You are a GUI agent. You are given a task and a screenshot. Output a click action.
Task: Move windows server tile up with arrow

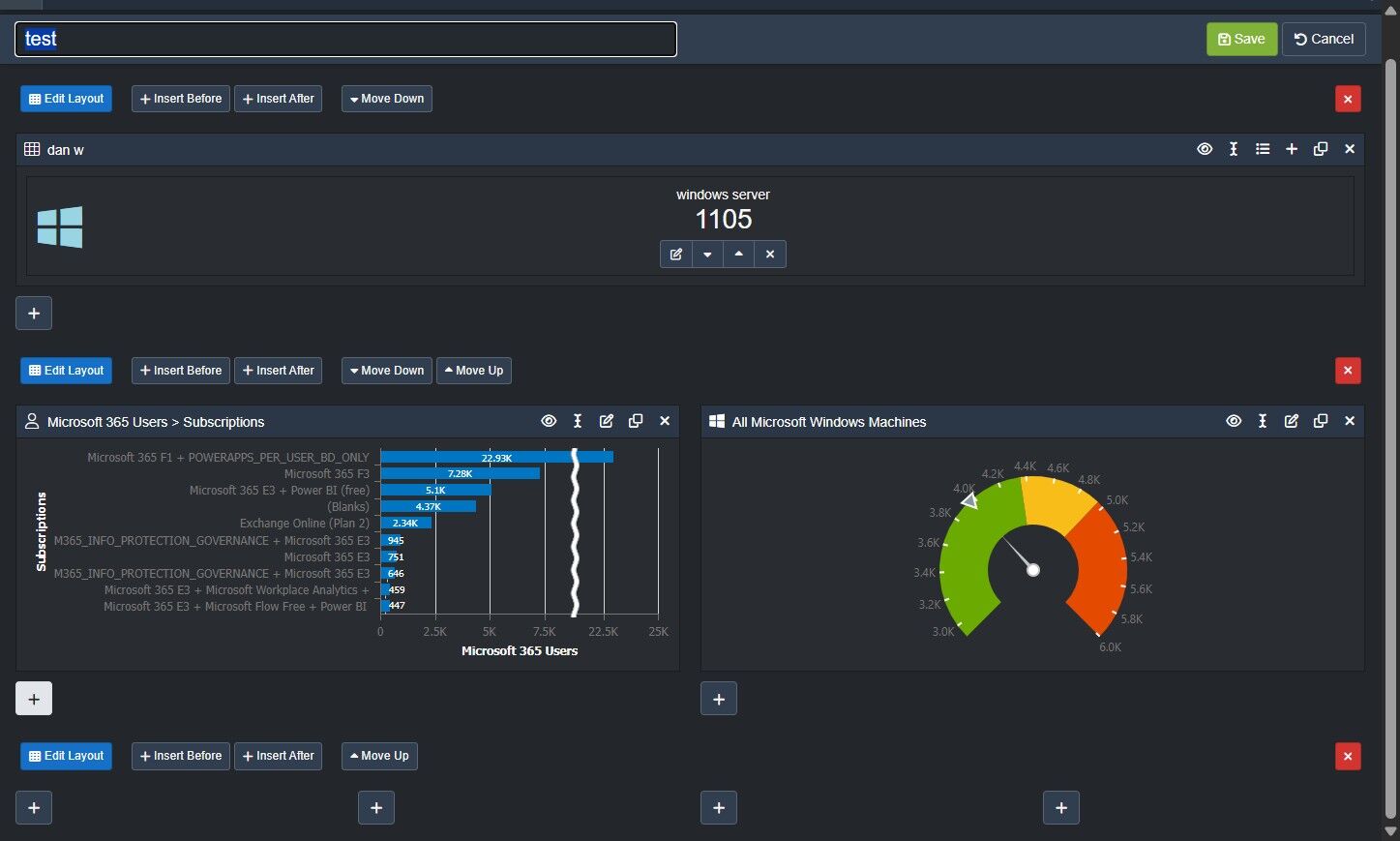[738, 255]
